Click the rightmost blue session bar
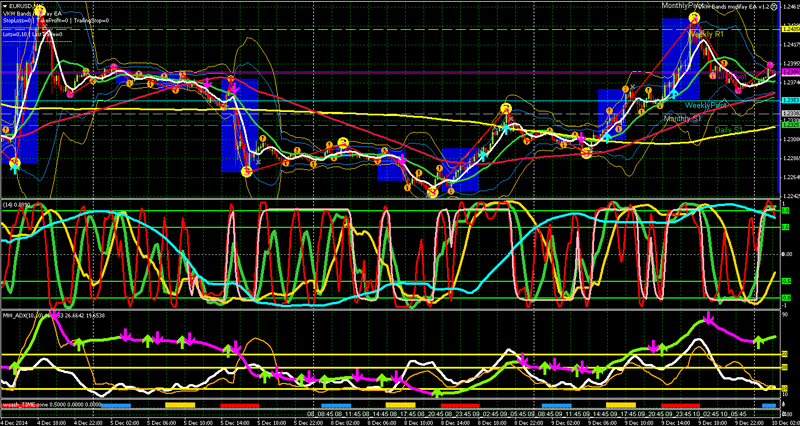 tap(768, 405)
